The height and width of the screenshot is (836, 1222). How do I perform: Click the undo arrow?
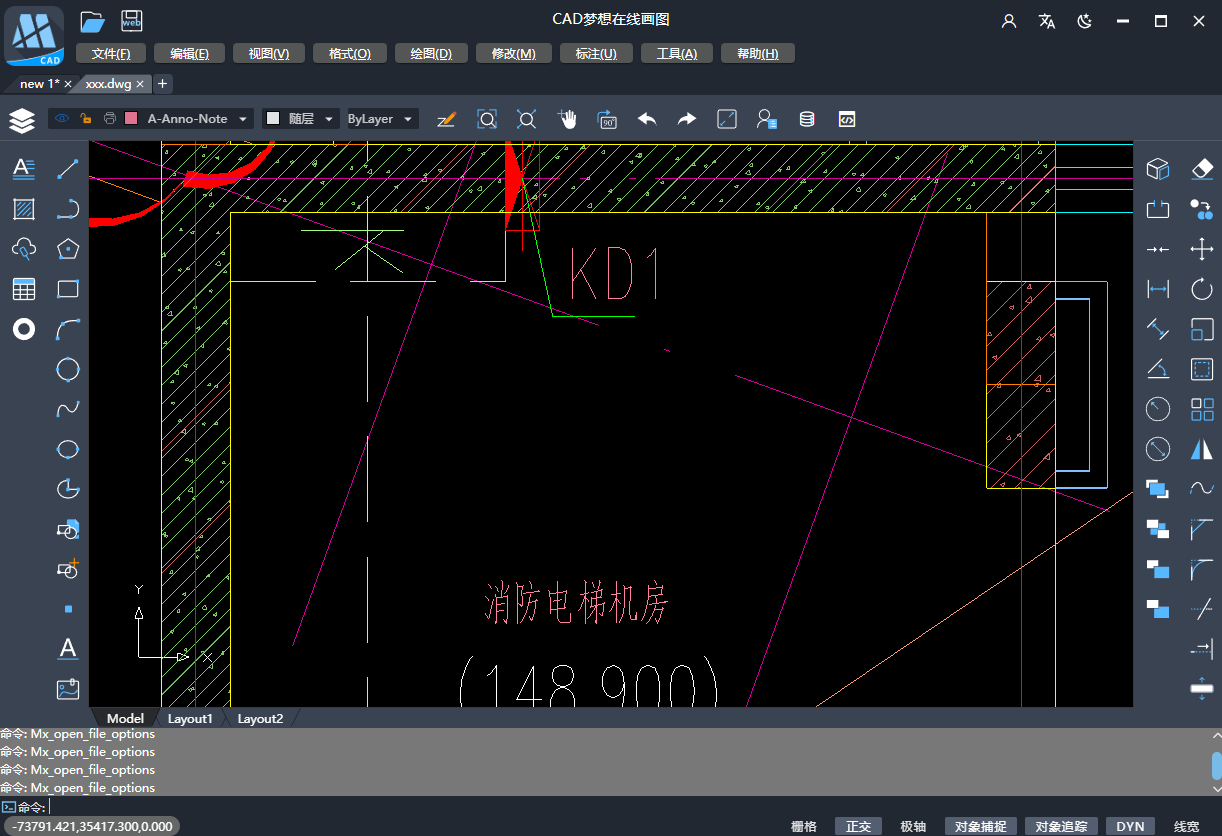[647, 119]
